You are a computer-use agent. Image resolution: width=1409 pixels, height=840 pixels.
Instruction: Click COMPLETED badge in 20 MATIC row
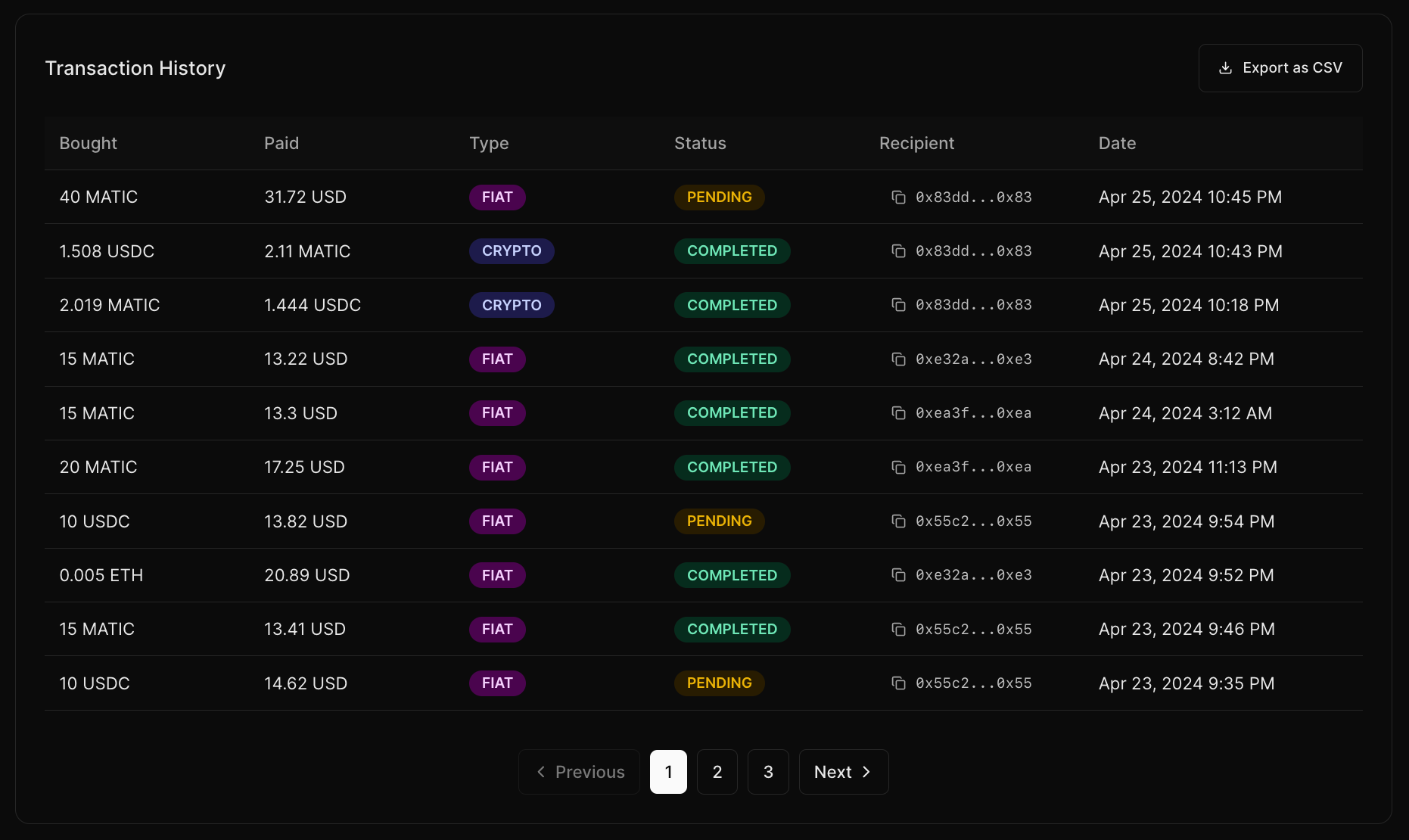[x=732, y=468]
